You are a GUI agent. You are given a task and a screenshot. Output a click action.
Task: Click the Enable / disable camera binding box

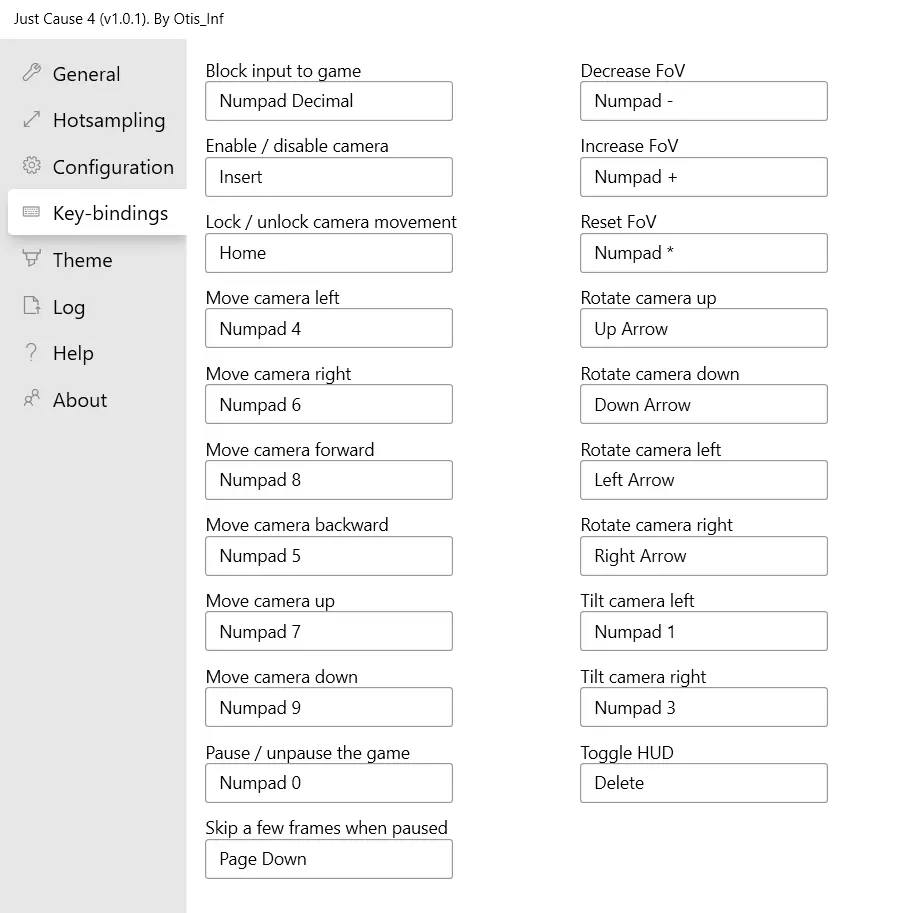coord(328,177)
